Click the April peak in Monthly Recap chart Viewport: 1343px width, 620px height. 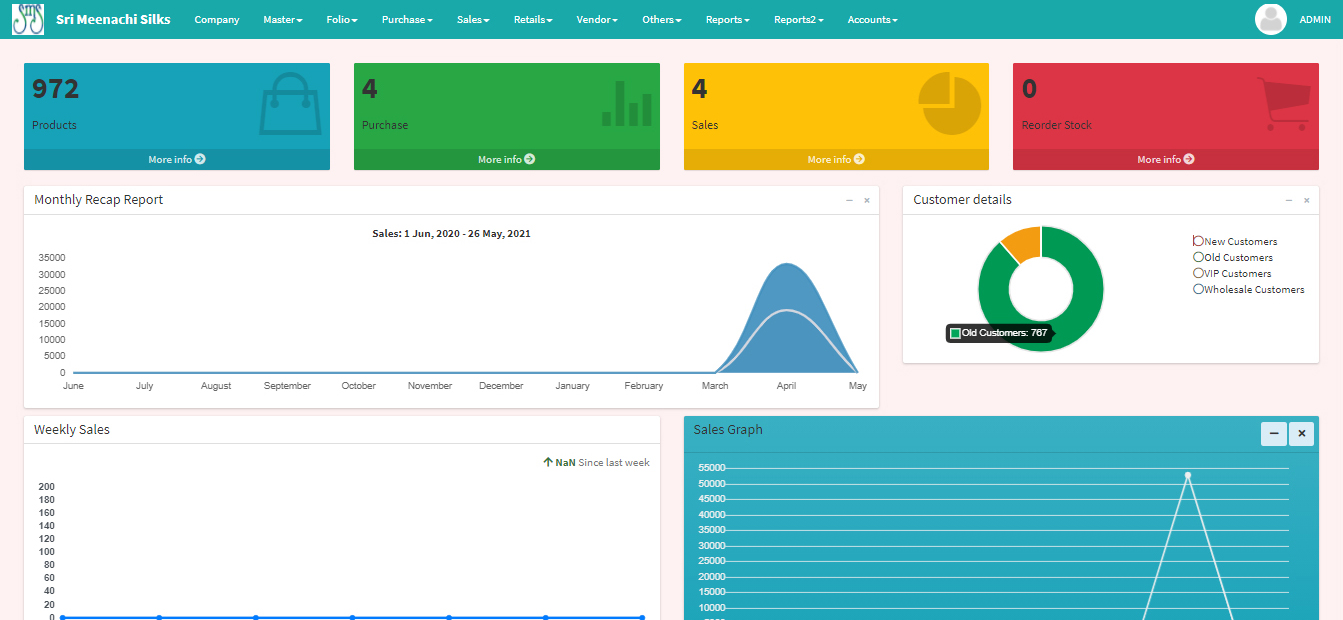(787, 266)
